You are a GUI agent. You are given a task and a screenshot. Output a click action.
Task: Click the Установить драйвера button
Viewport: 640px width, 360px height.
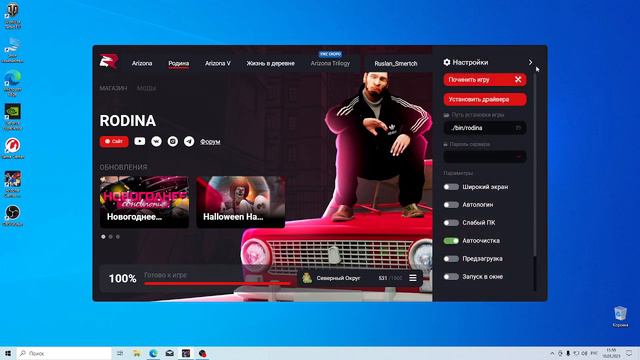point(485,99)
